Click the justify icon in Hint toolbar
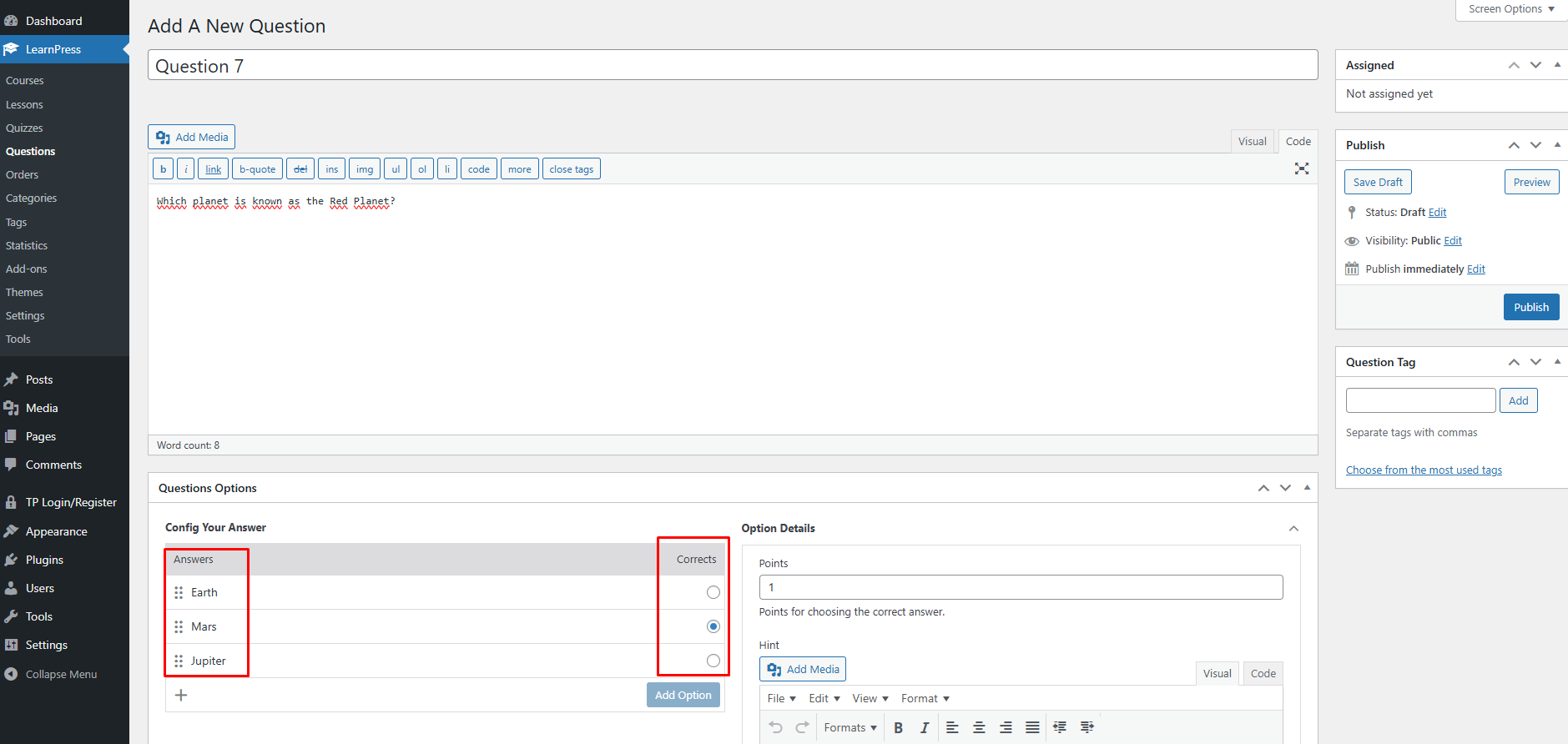1568x744 pixels. tap(1032, 727)
